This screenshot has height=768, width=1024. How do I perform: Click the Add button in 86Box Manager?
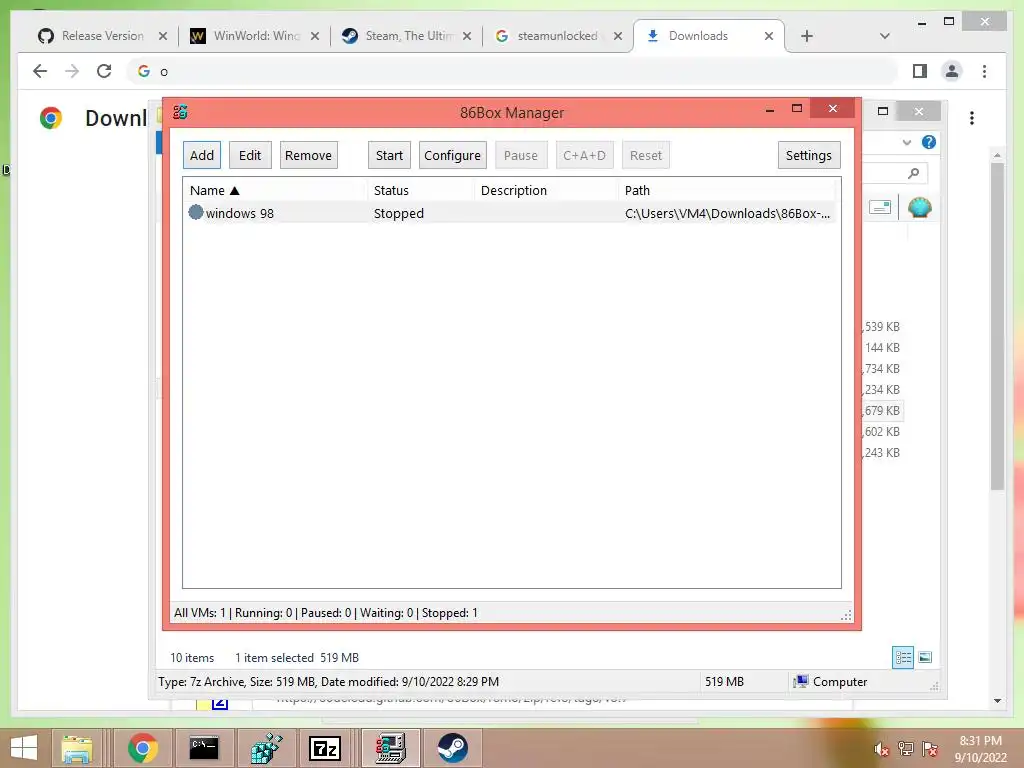coord(202,155)
